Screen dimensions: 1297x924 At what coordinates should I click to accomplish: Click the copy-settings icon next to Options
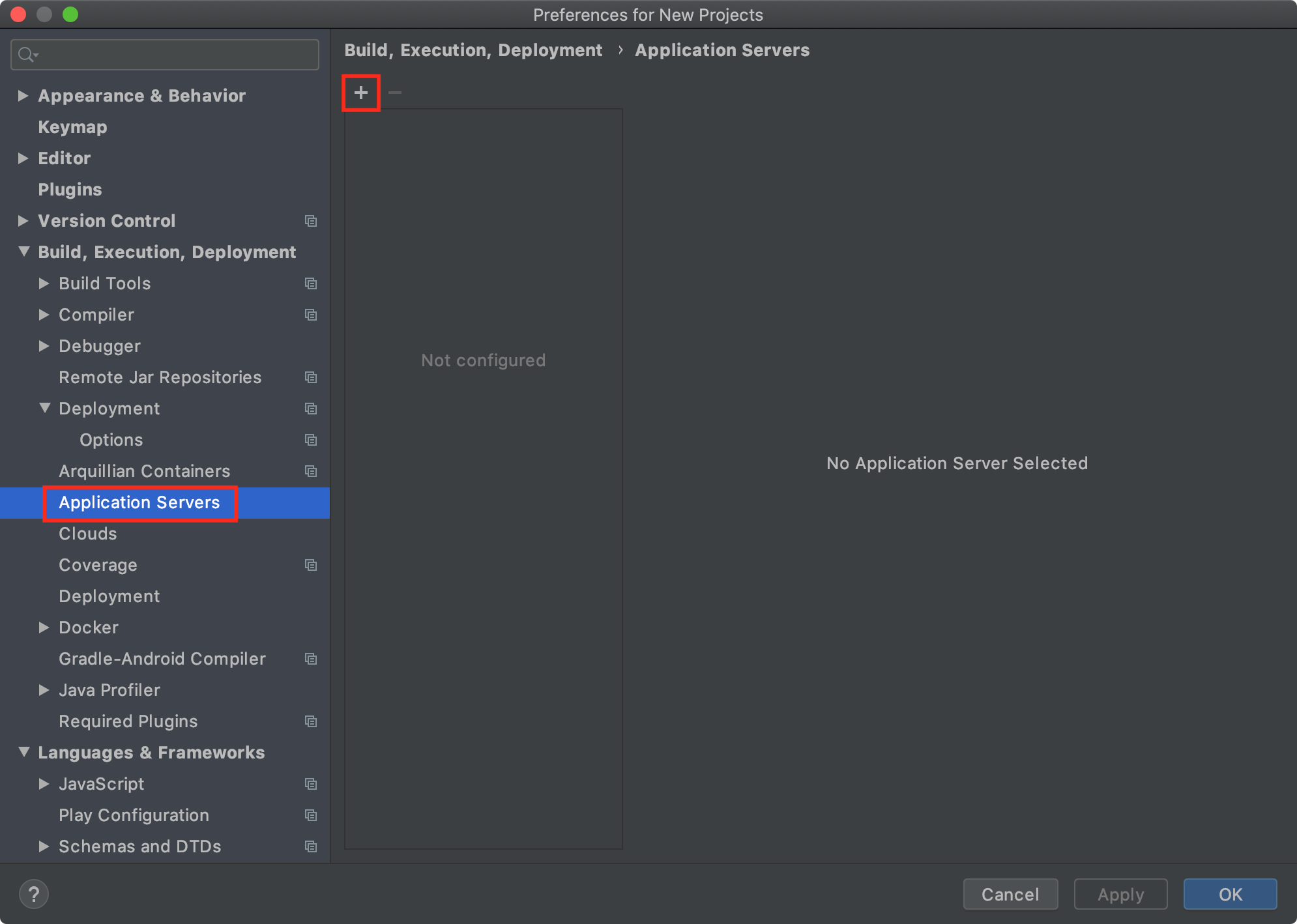tap(311, 440)
